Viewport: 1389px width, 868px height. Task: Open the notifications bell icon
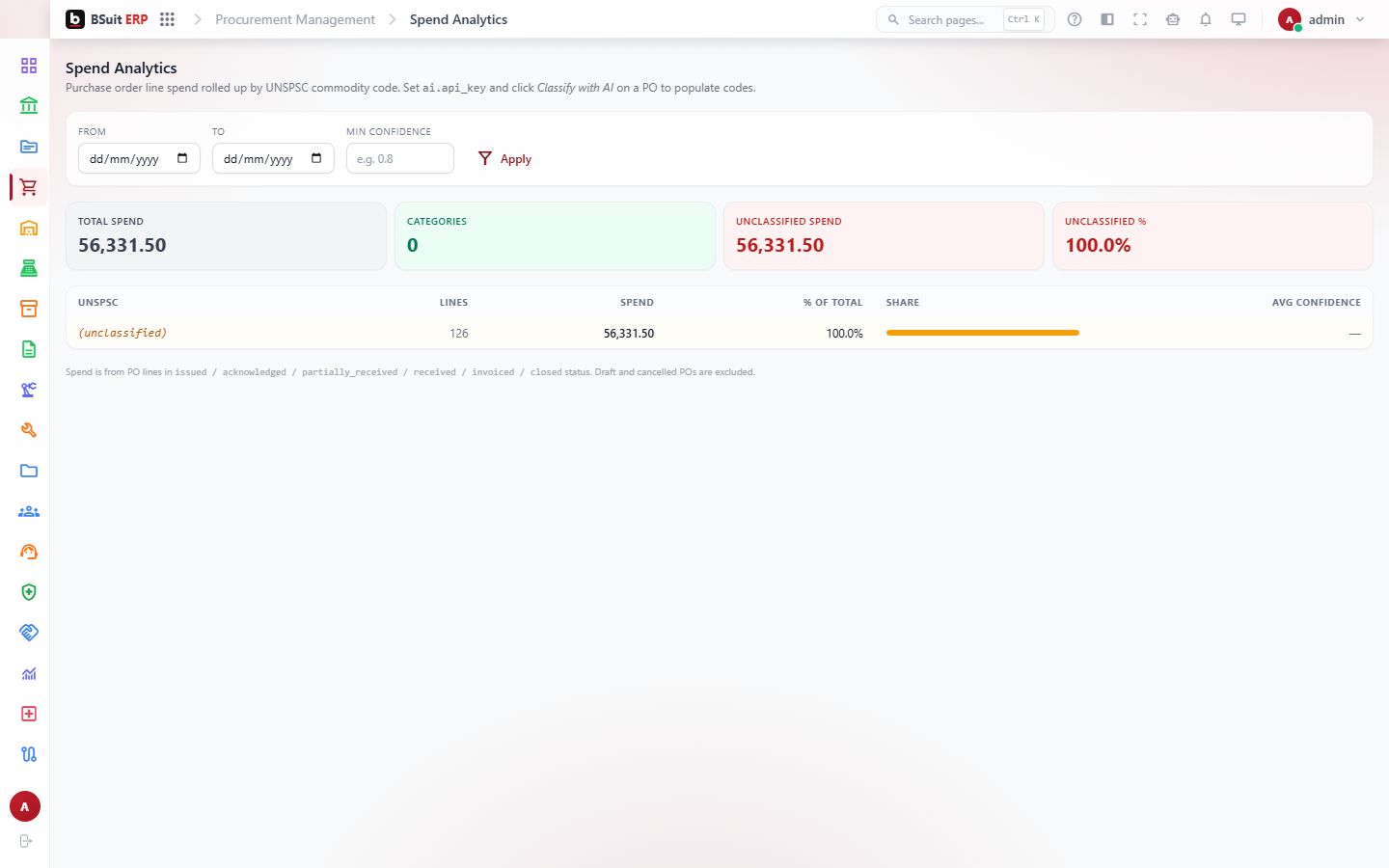tap(1206, 19)
